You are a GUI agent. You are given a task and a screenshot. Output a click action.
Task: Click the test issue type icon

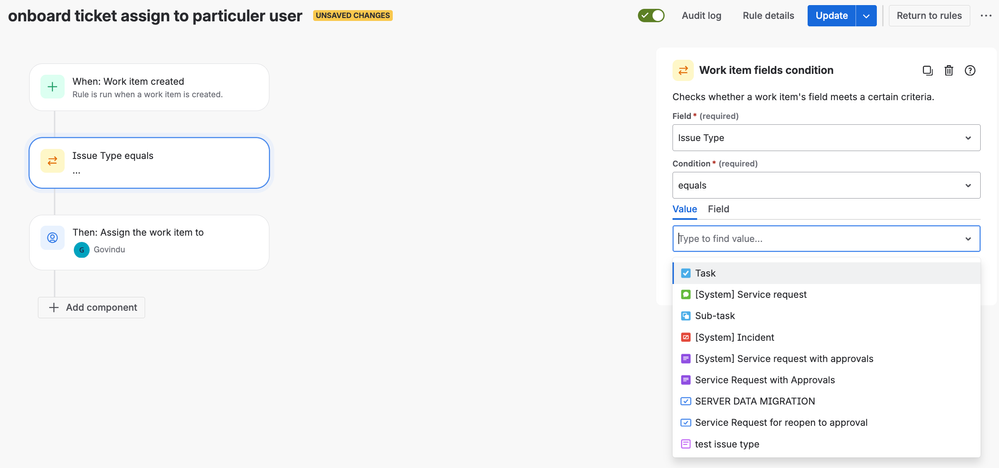tap(686, 444)
